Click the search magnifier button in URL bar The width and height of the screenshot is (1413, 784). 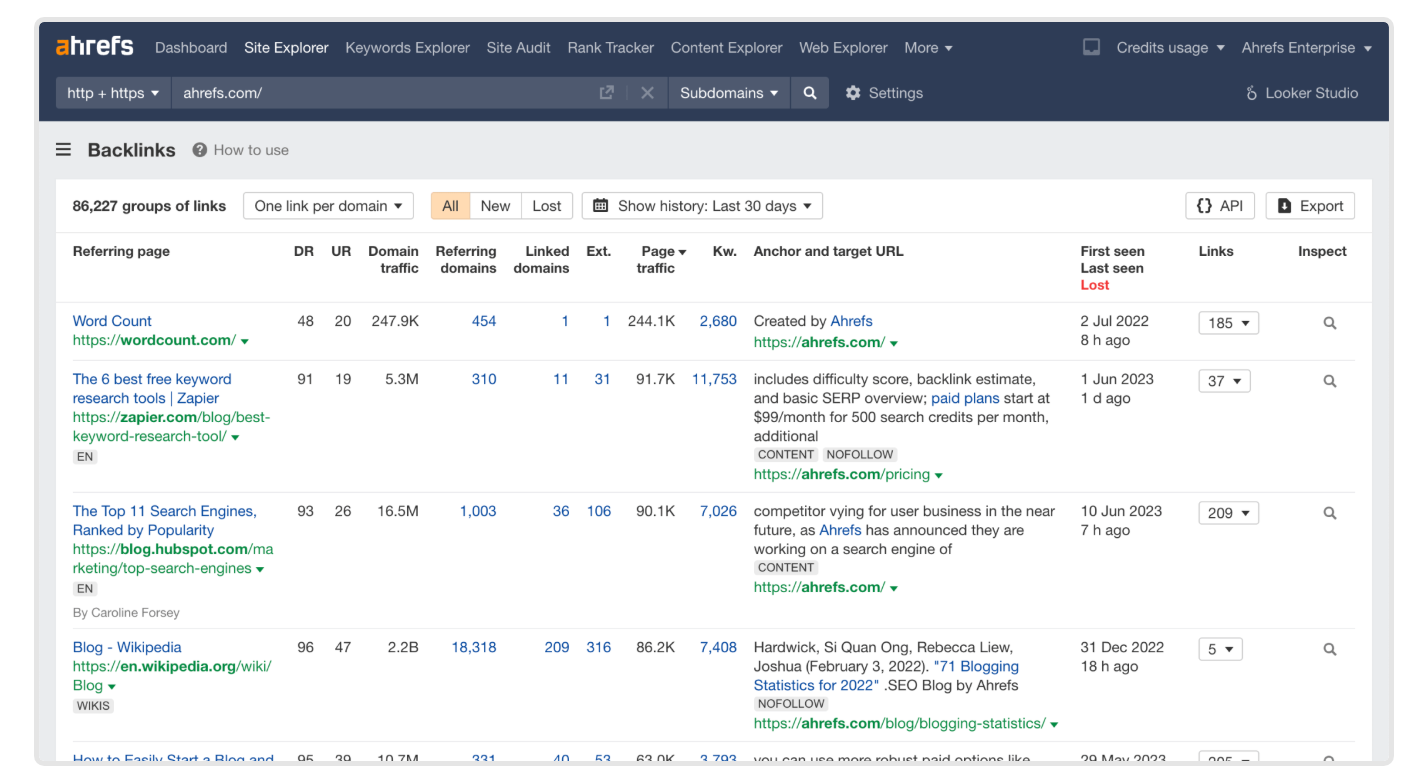click(809, 93)
